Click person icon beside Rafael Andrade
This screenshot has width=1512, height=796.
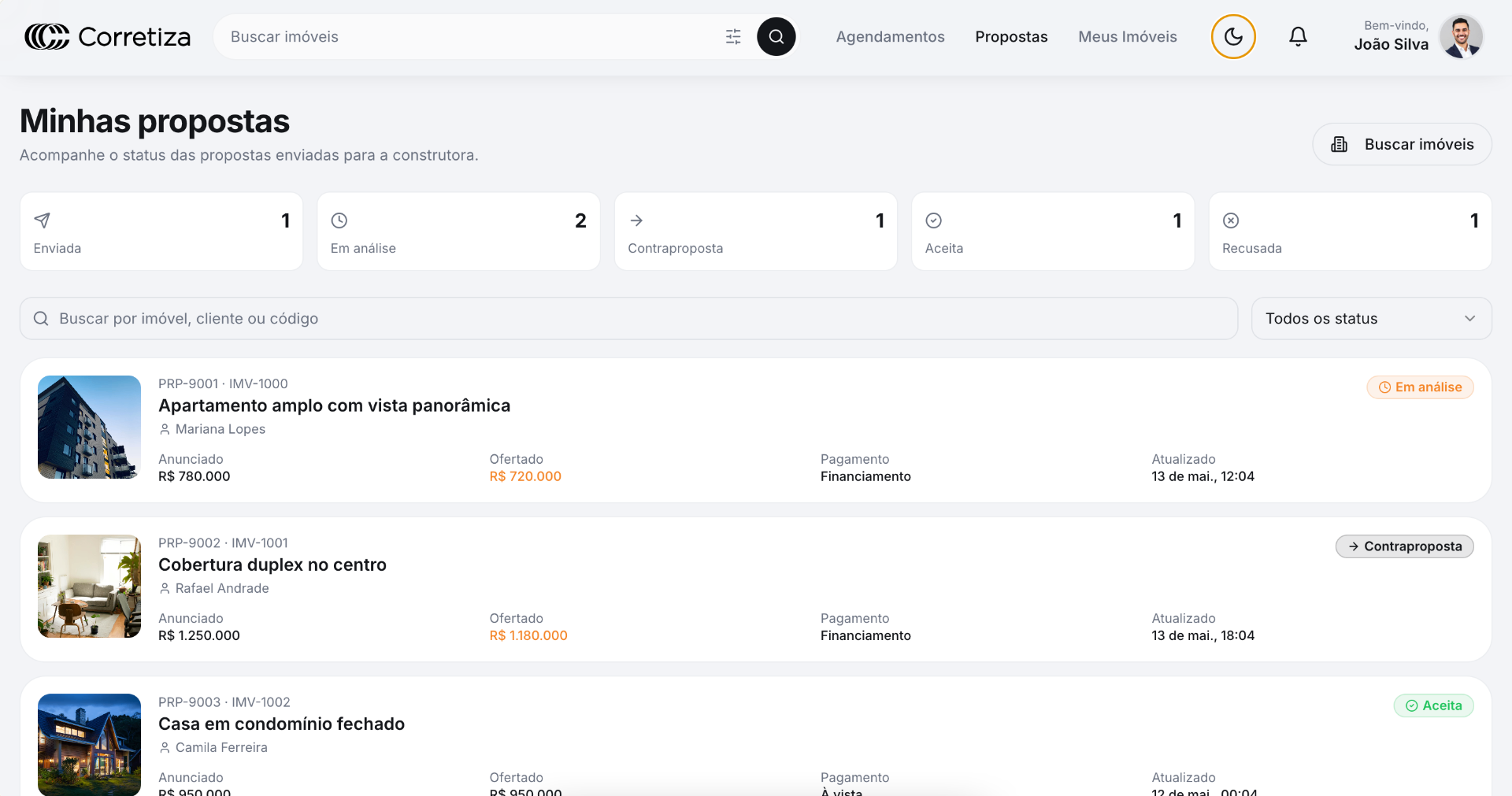coord(165,588)
